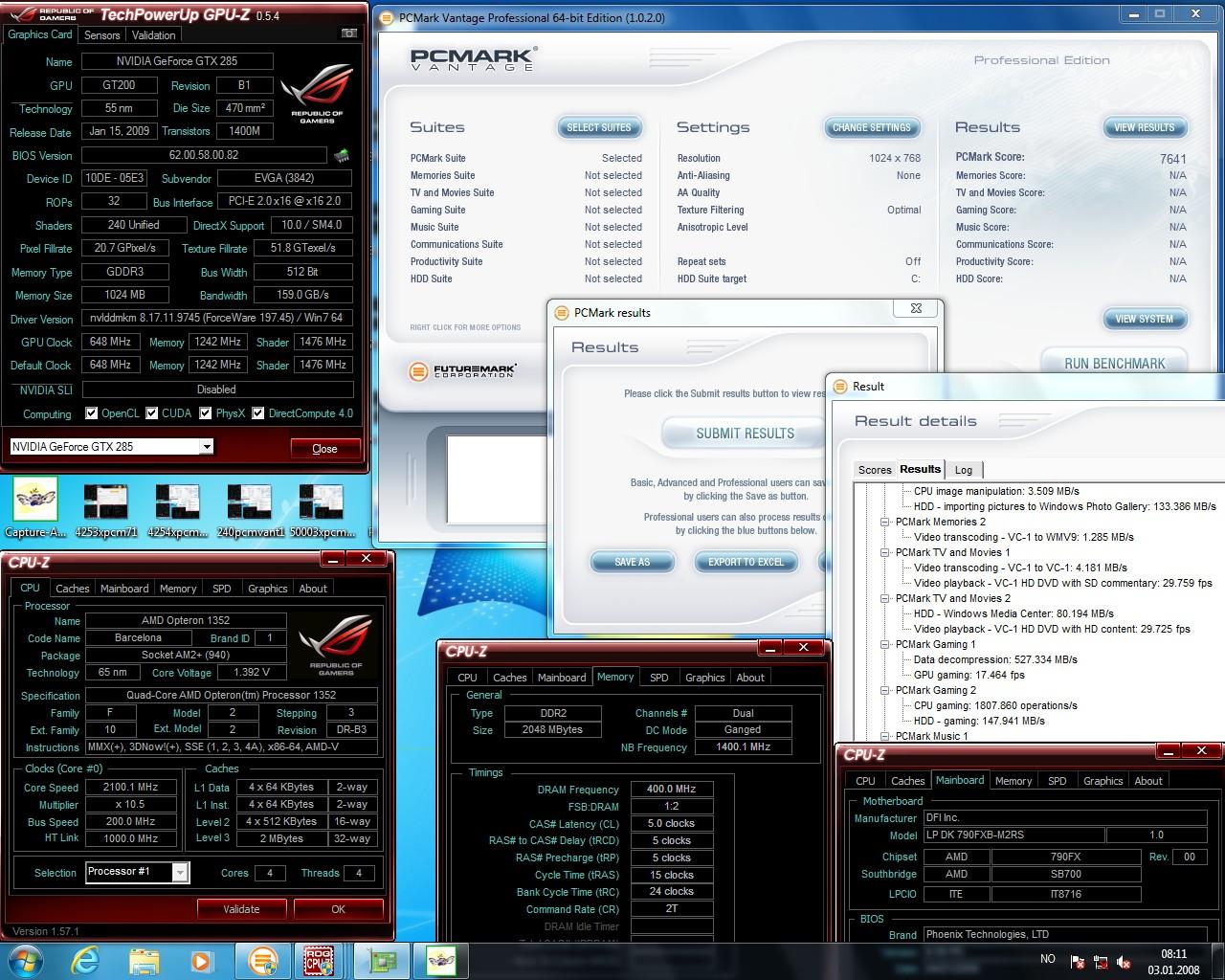
Task: Open the 240pcmvant1 desktop thumbnail
Action: tap(249, 509)
